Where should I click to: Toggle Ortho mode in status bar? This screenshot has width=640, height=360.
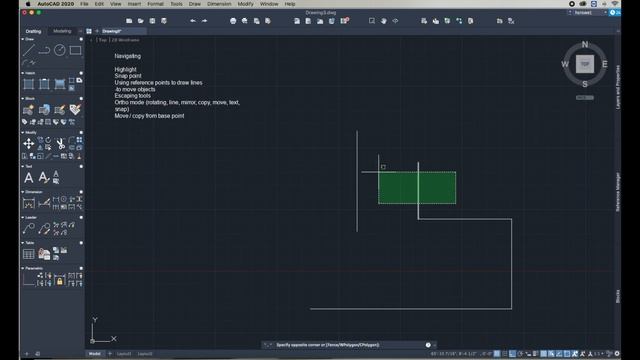click(x=512, y=354)
